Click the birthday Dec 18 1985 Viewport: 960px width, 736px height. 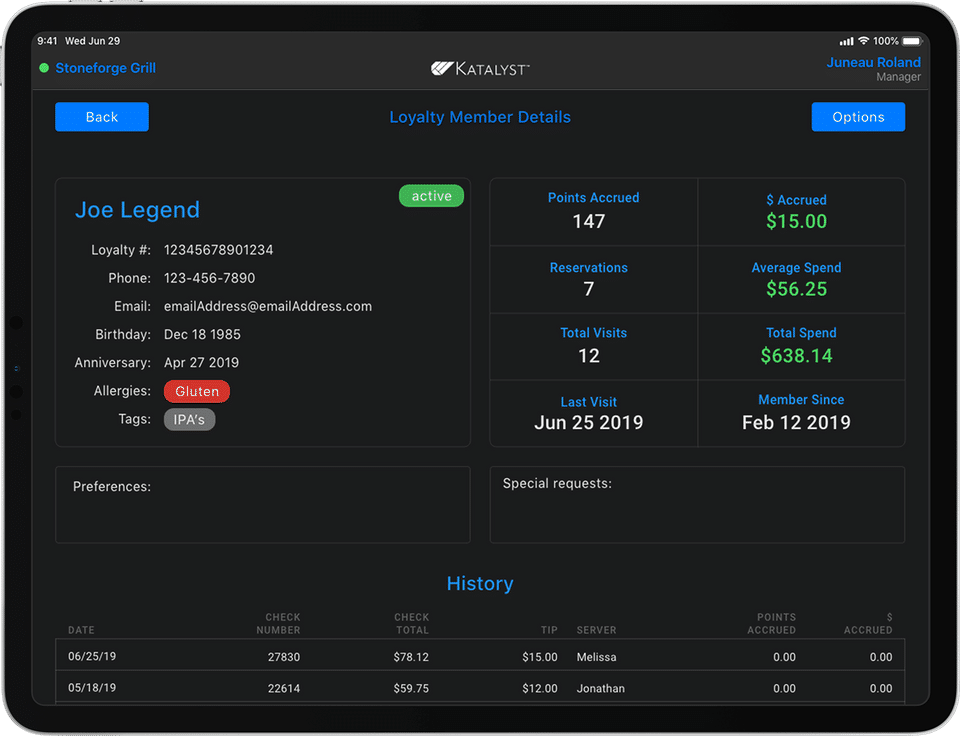tap(202, 334)
